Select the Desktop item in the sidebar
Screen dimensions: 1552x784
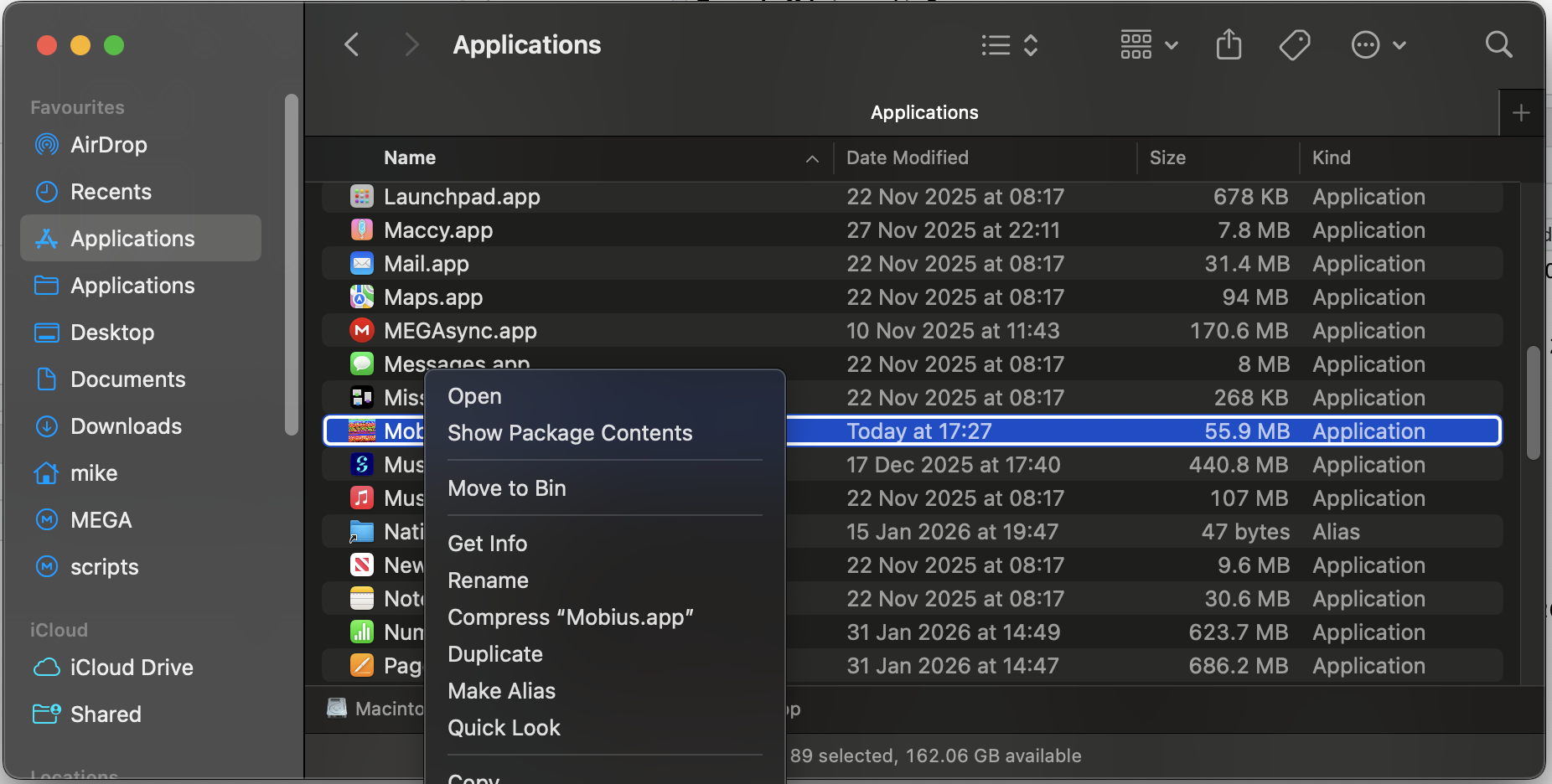(x=111, y=332)
